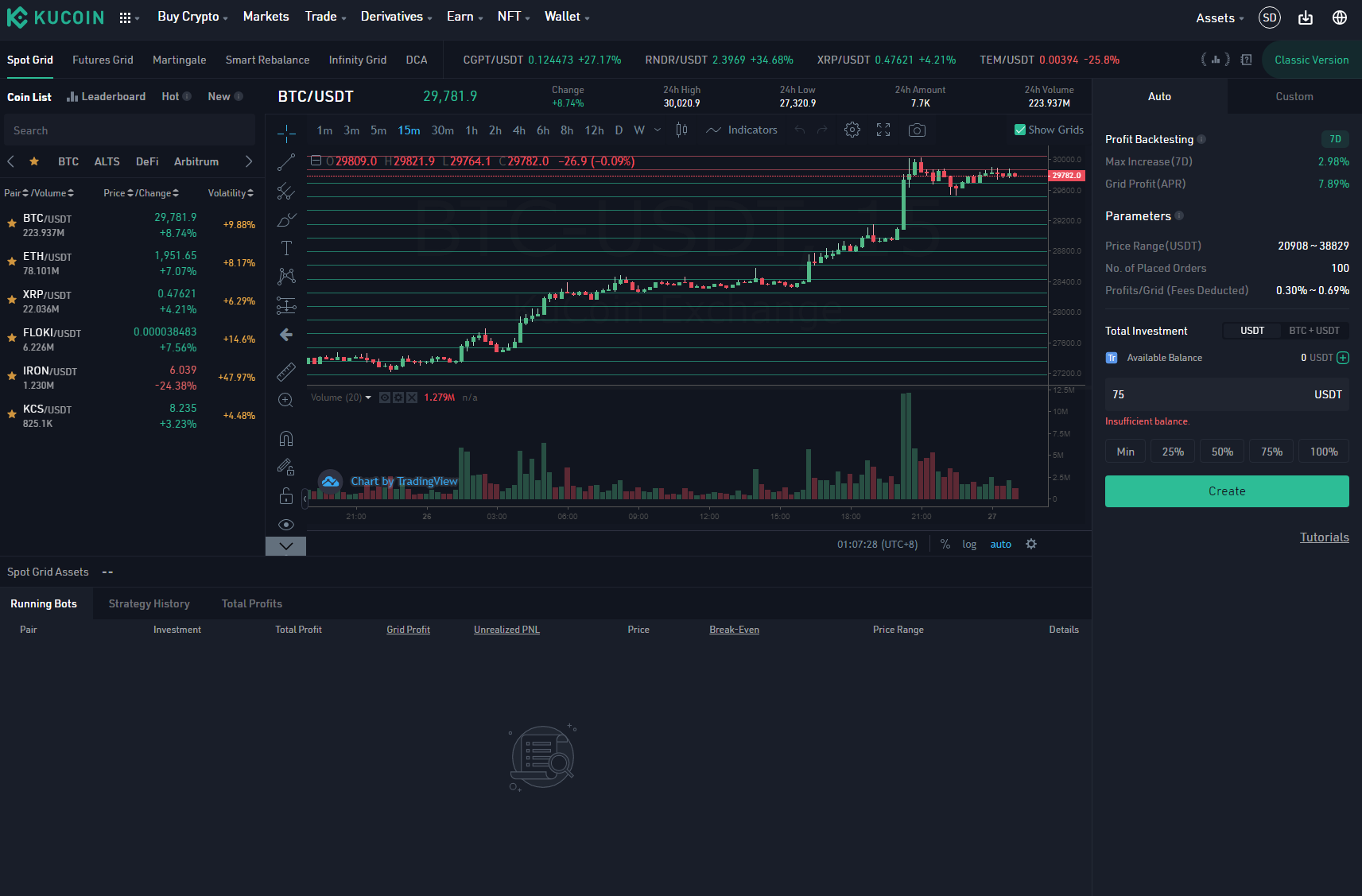Image resolution: width=1362 pixels, height=896 pixels.
Task: Open the Indicators menu
Action: pos(742,130)
